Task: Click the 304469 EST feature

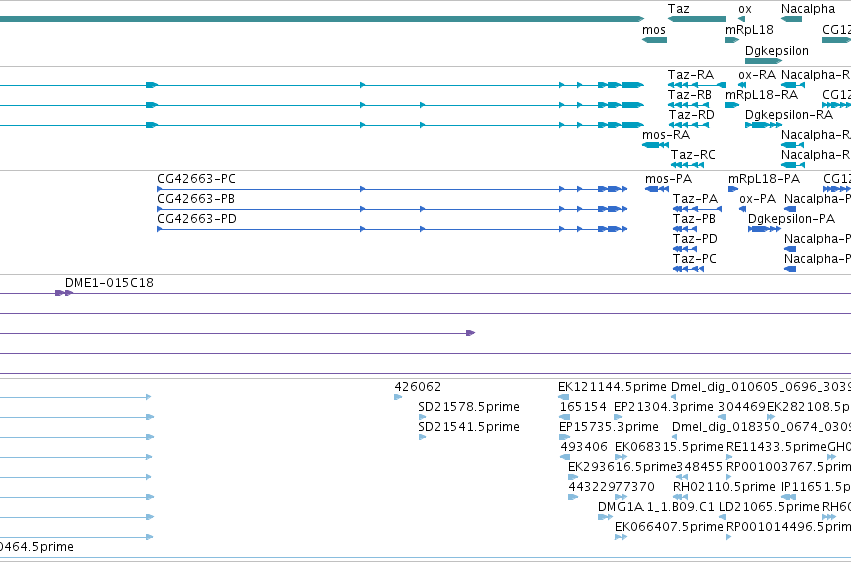Action: (x=722, y=417)
